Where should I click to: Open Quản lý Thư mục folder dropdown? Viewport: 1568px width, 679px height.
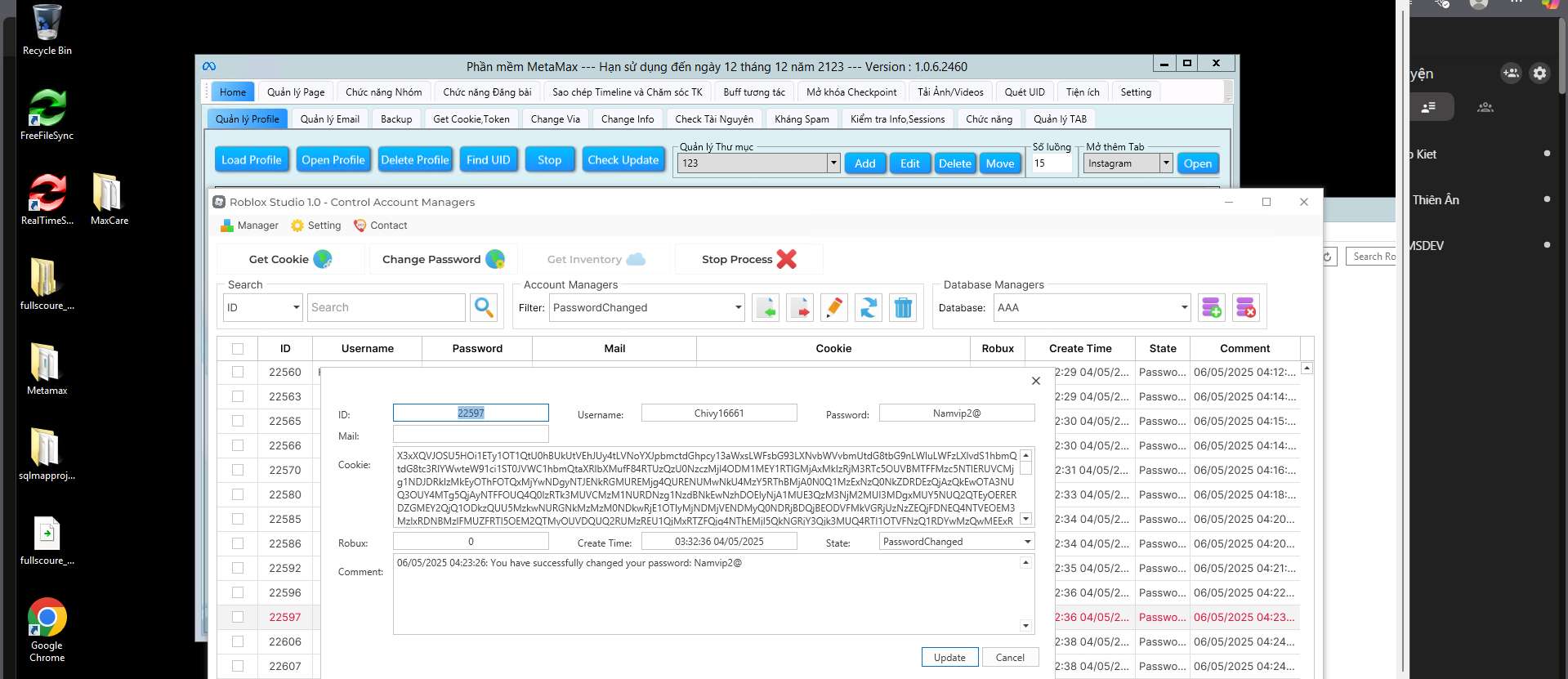(760, 163)
